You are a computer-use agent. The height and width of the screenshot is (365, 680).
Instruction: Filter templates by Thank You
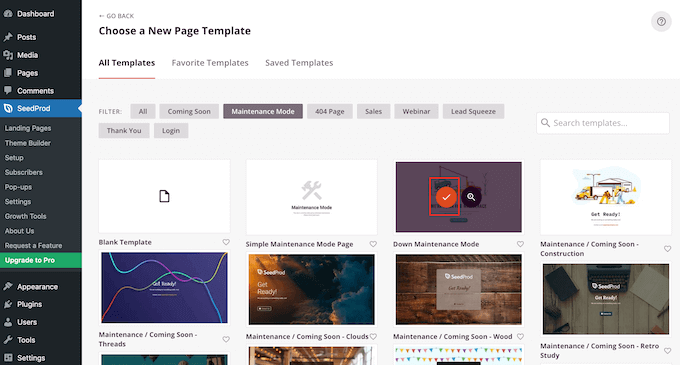[x=124, y=130]
